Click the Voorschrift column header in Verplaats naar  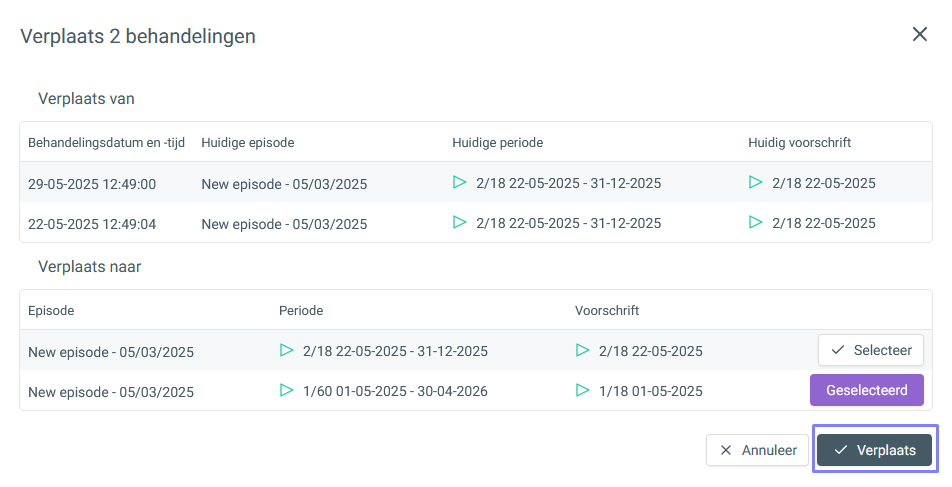[607, 310]
